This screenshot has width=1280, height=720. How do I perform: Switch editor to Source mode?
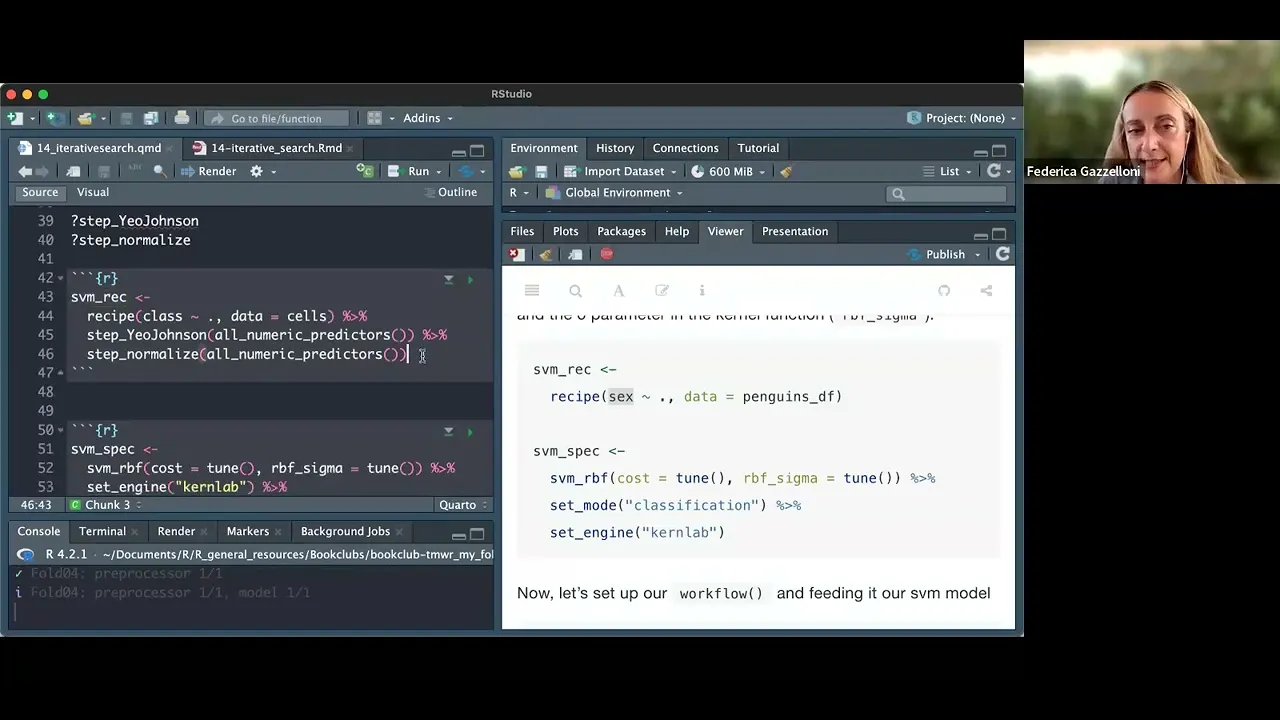click(x=40, y=192)
